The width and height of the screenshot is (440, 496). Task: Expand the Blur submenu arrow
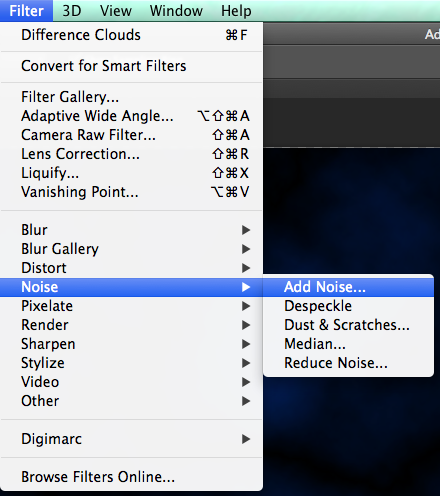coord(246,230)
